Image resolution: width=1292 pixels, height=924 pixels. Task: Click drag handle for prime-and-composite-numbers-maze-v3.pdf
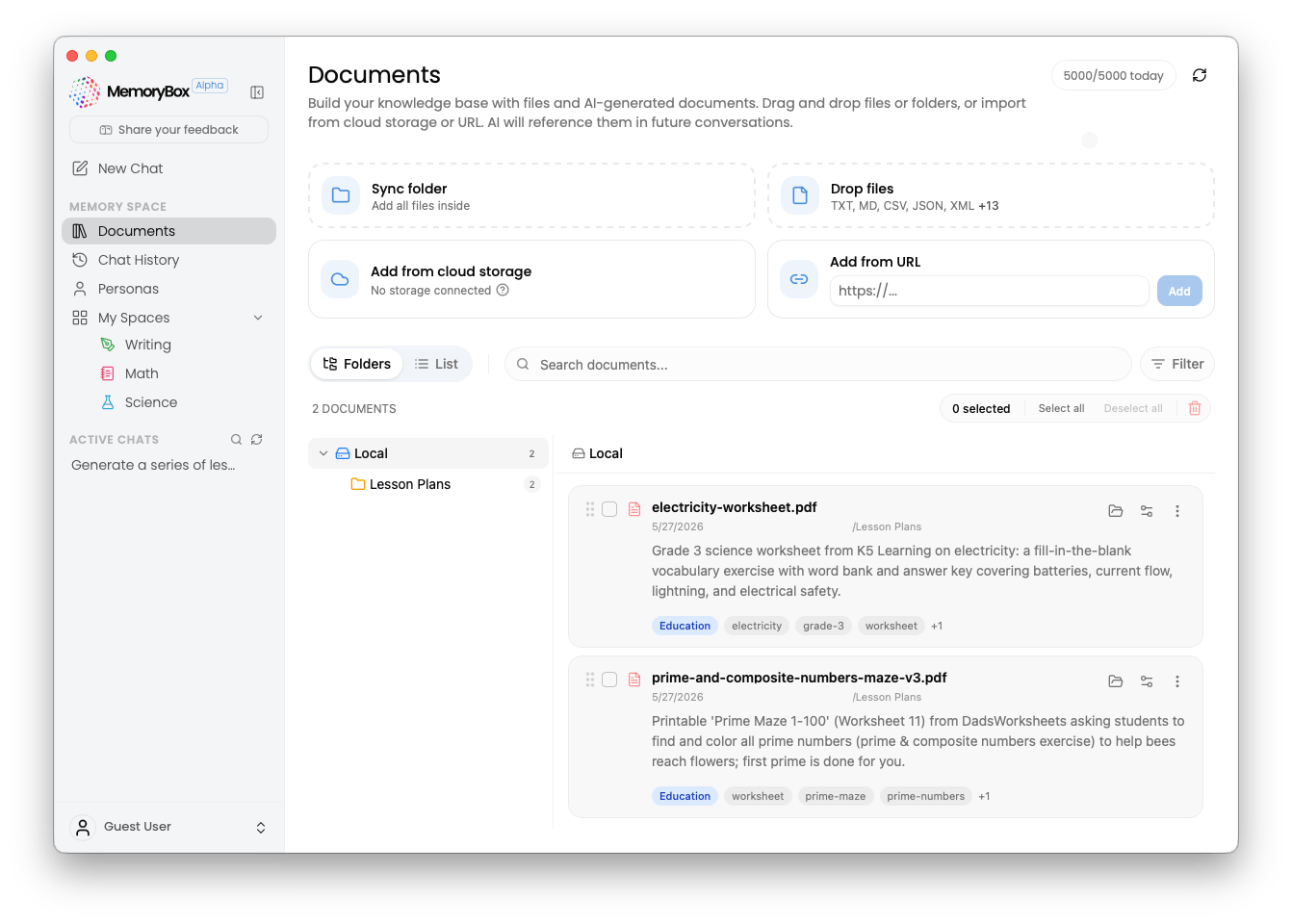click(590, 680)
